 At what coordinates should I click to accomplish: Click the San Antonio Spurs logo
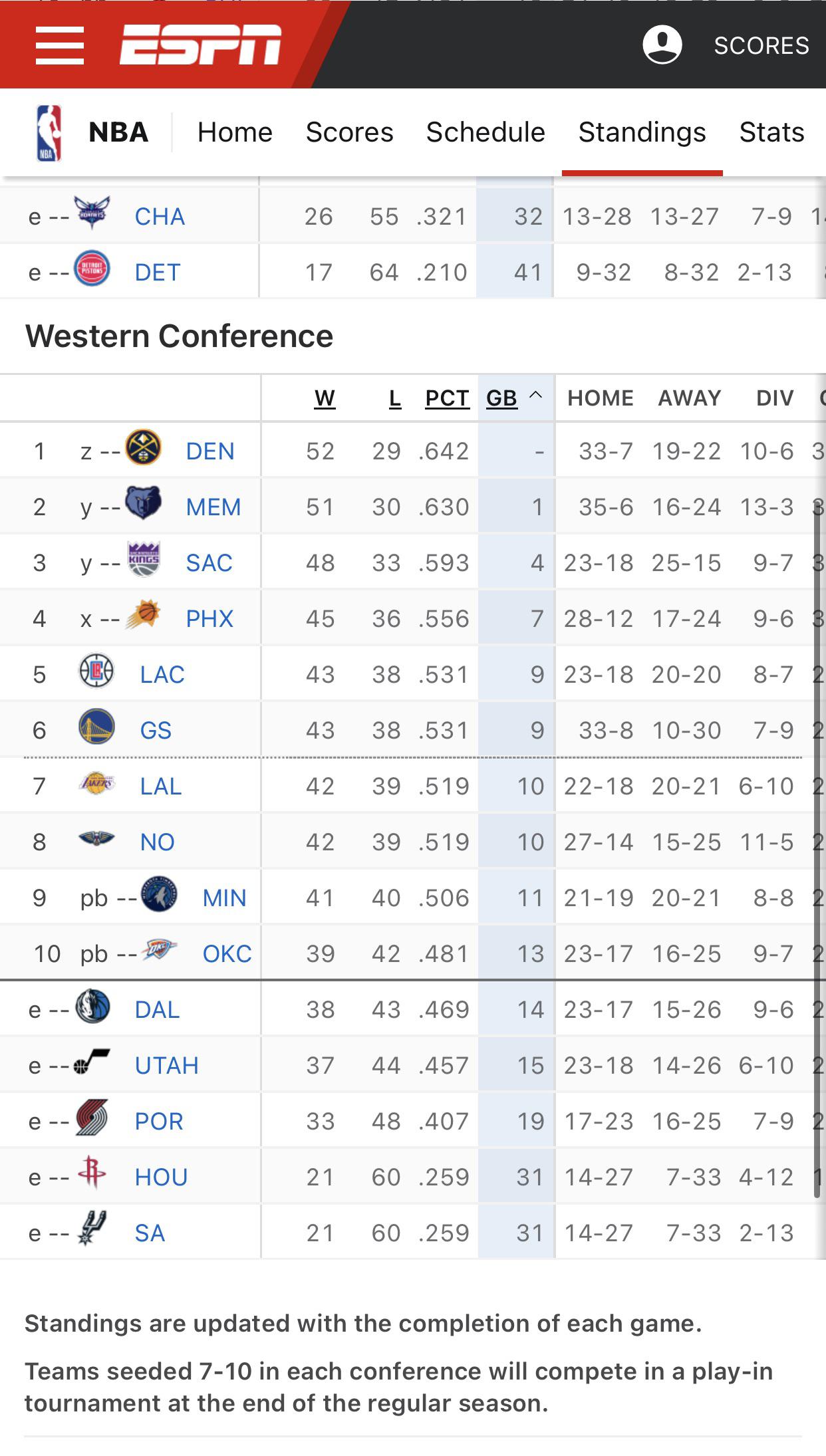pyautogui.click(x=92, y=1229)
